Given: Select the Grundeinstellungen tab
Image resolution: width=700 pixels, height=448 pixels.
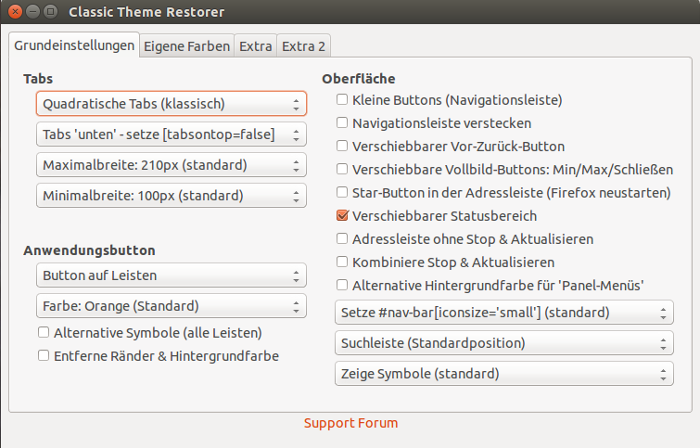Looking at the screenshot, I should pos(74,46).
